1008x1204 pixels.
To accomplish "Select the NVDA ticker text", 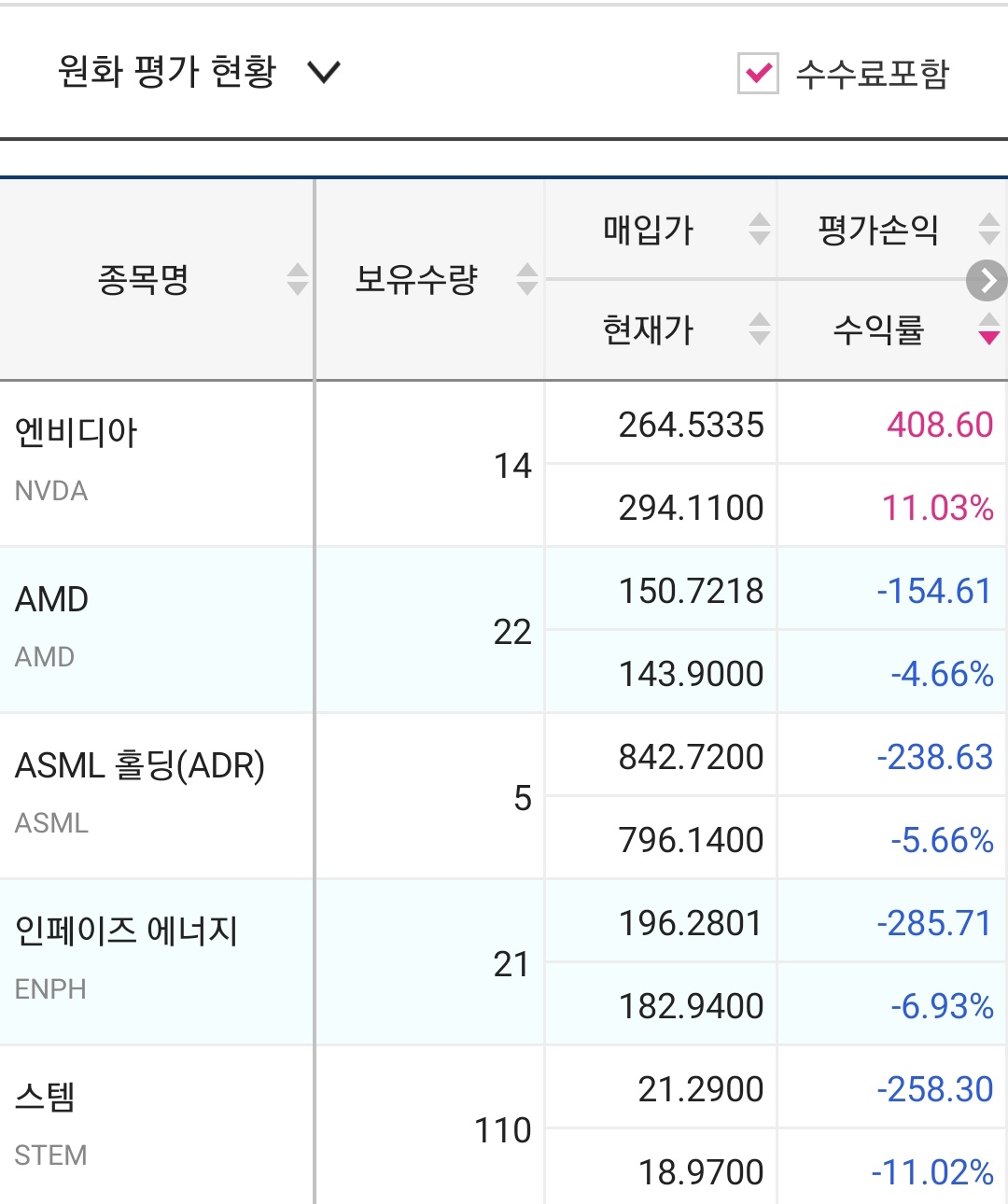I will click(x=51, y=491).
